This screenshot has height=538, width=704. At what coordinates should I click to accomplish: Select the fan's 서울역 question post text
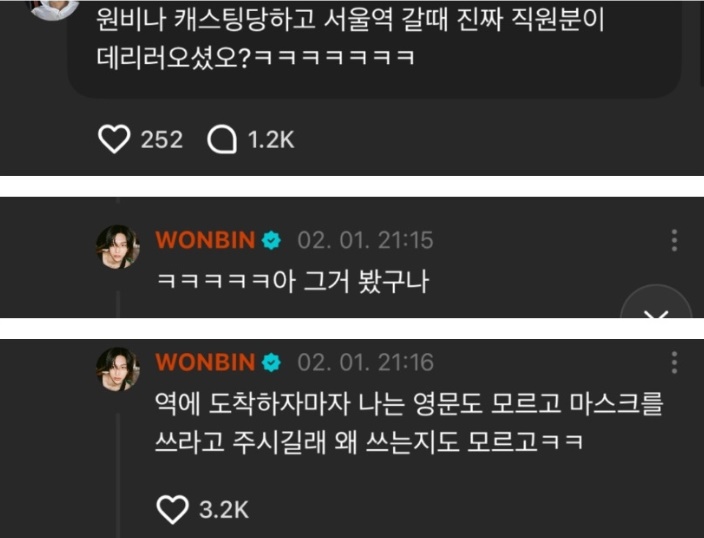[x=350, y=39]
